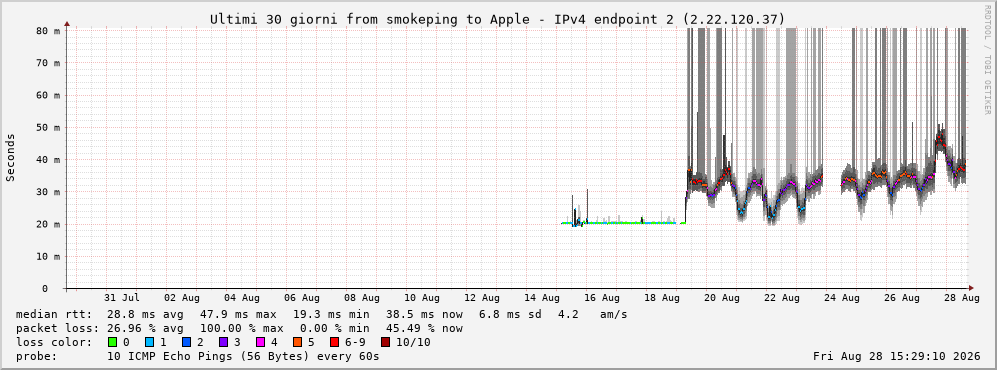This screenshot has height=370, width=997.
Task: Click the 28 Aug date label on x-axis
Action: click(961, 297)
